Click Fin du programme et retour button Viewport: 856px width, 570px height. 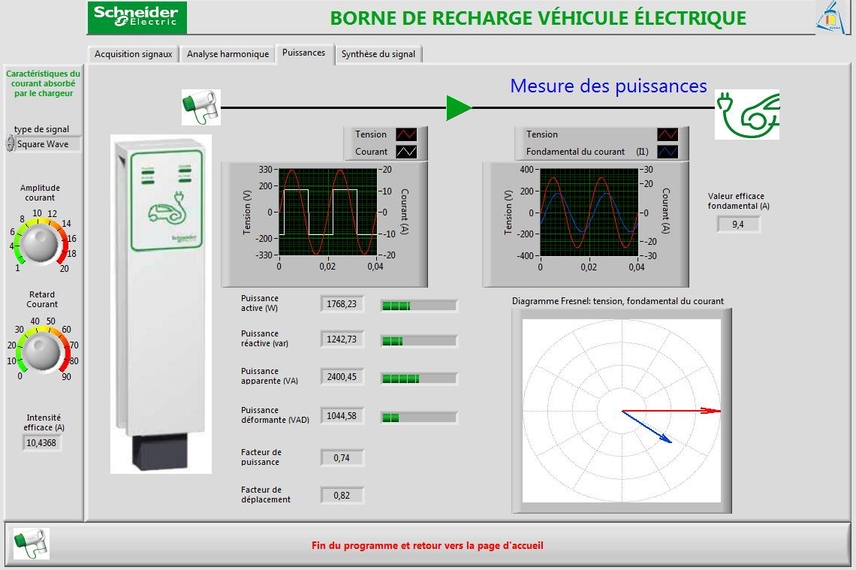tap(427, 546)
